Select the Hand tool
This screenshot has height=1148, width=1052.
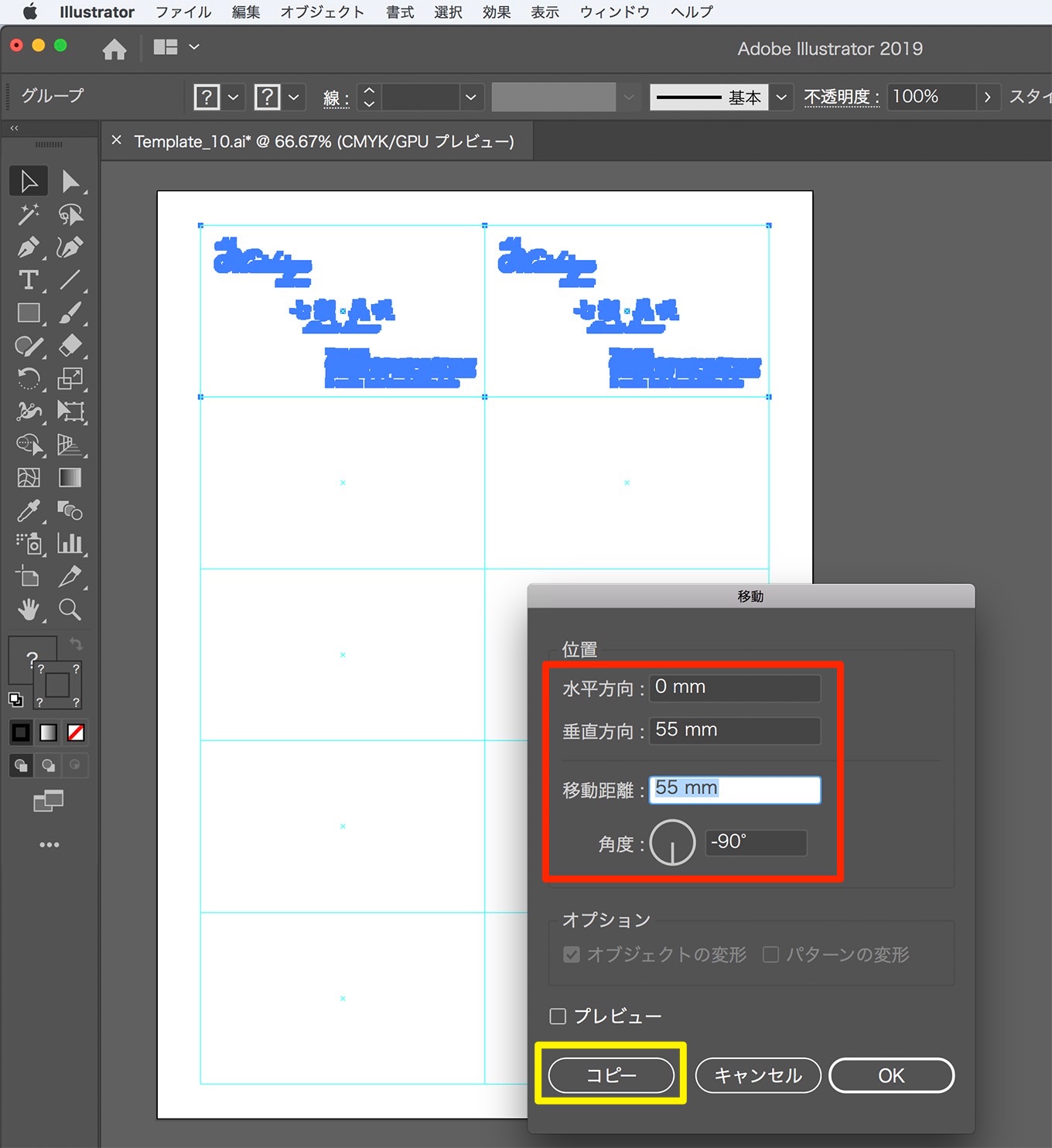click(x=29, y=610)
